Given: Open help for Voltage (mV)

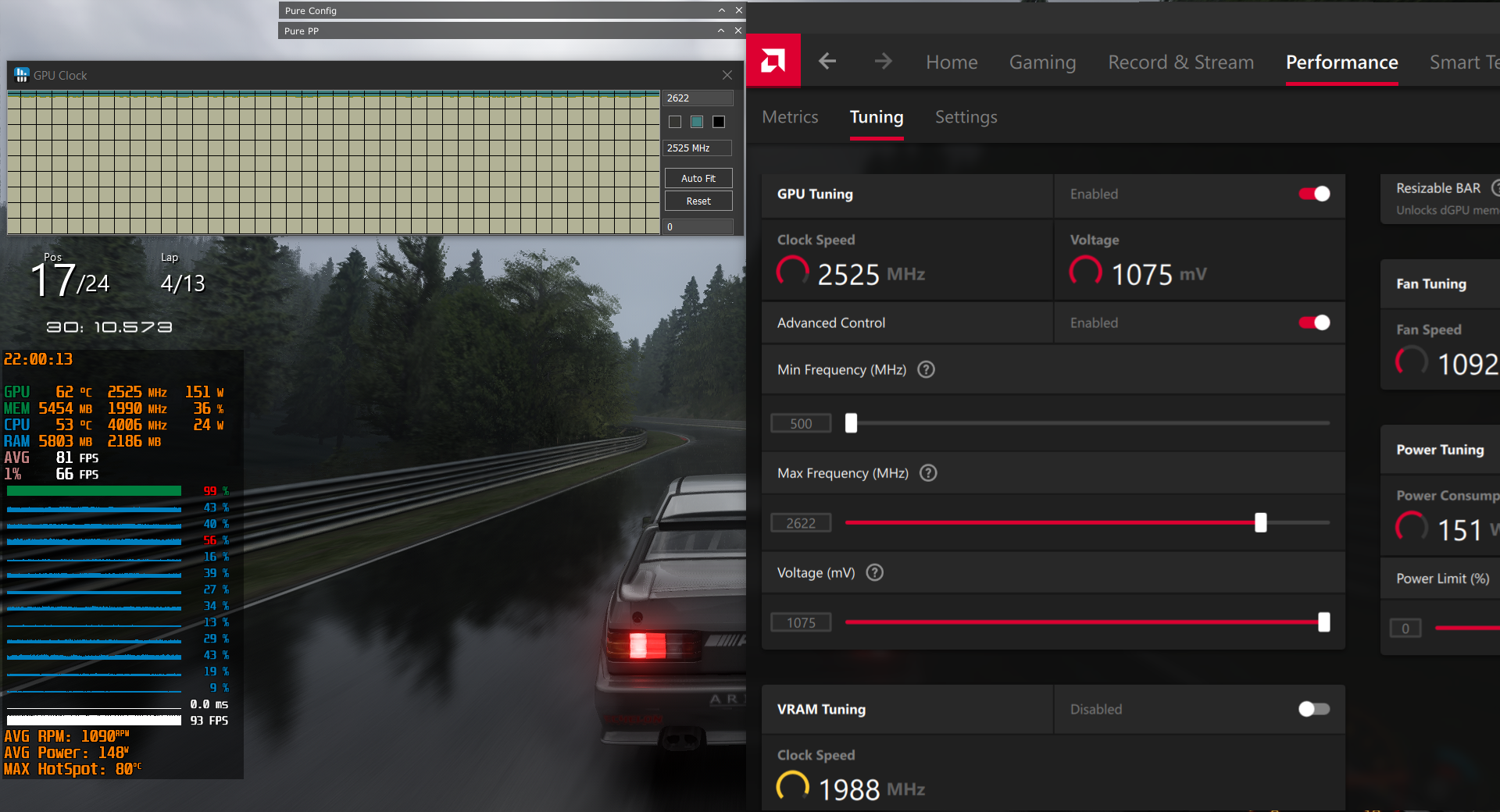Looking at the screenshot, I should point(875,572).
